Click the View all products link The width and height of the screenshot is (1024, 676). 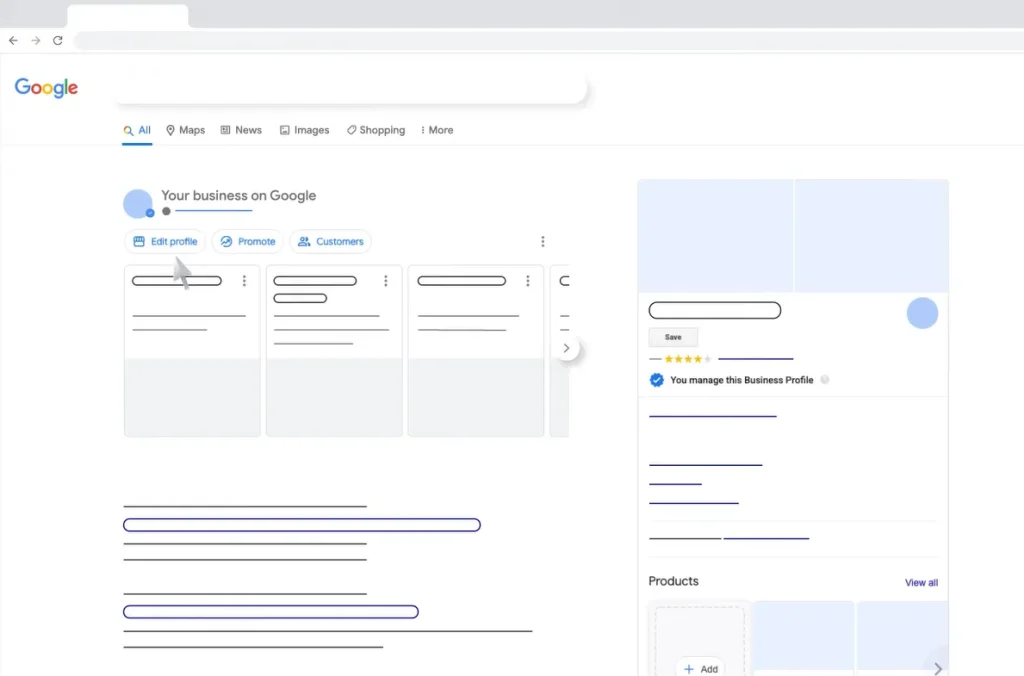[921, 583]
